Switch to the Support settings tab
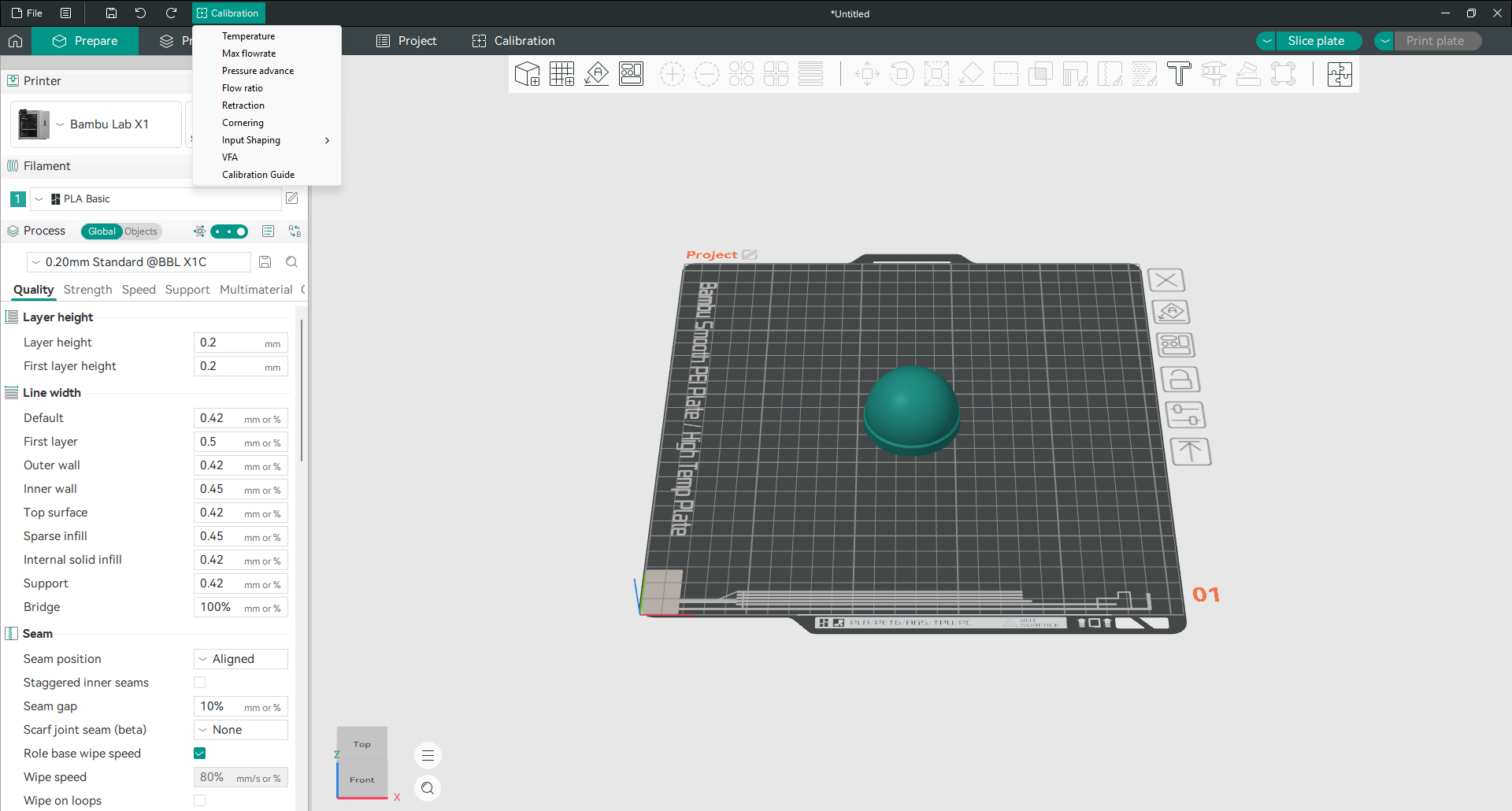Image resolution: width=1512 pixels, height=811 pixels. (x=187, y=290)
